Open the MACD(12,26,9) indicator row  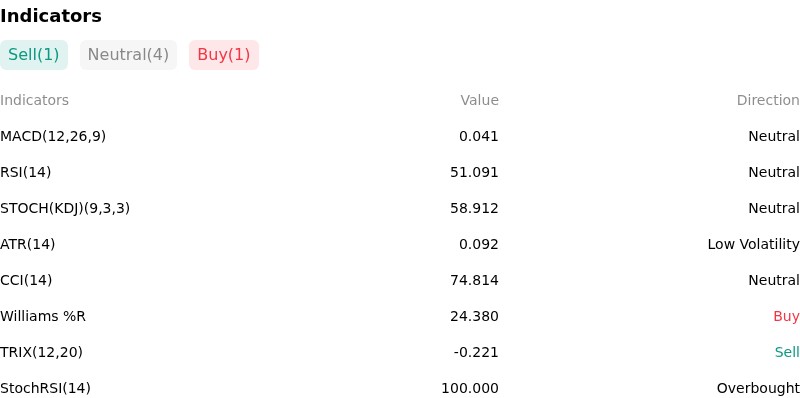click(400, 136)
